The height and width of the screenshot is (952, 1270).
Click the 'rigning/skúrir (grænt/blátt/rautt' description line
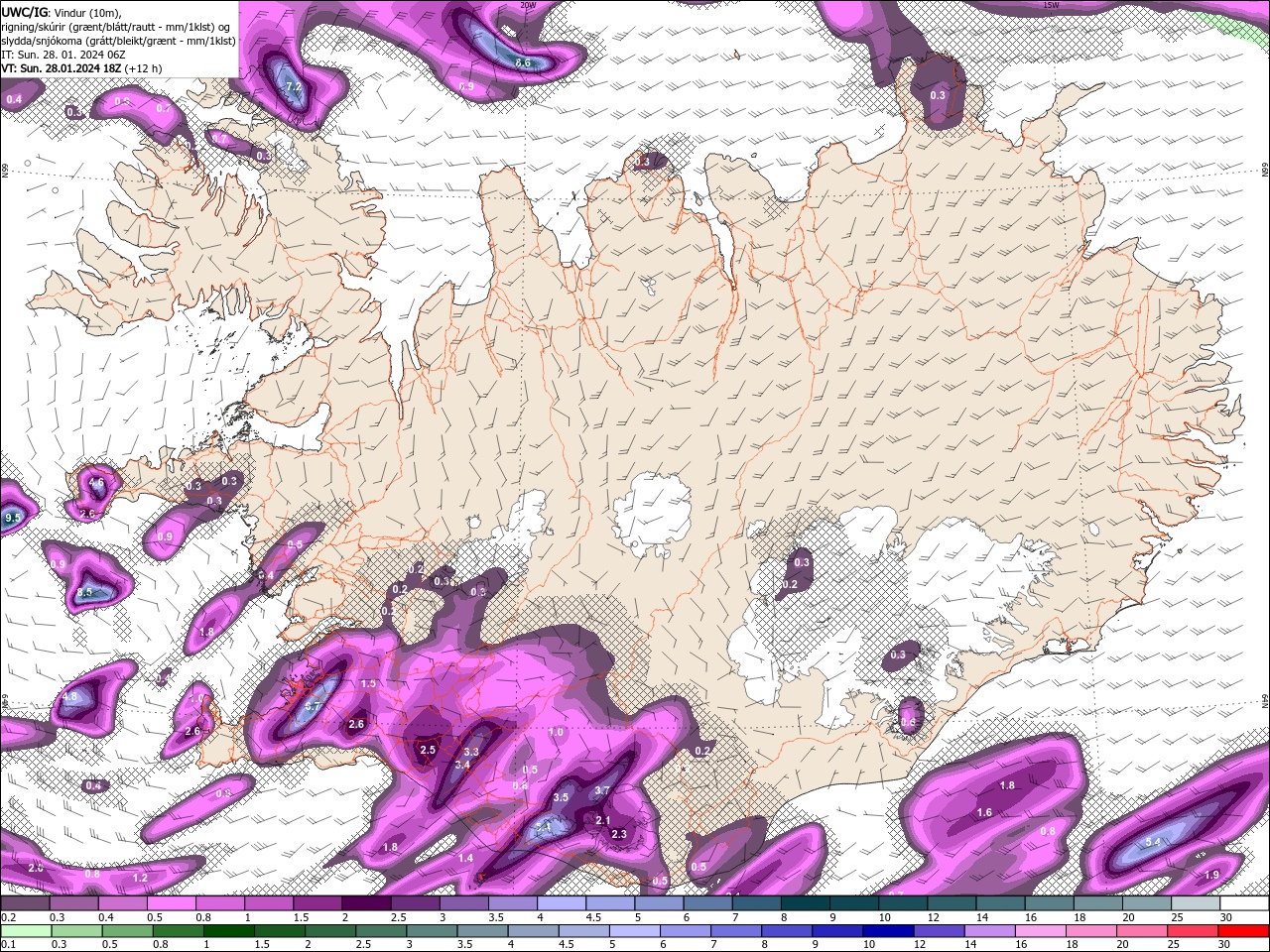117,26
